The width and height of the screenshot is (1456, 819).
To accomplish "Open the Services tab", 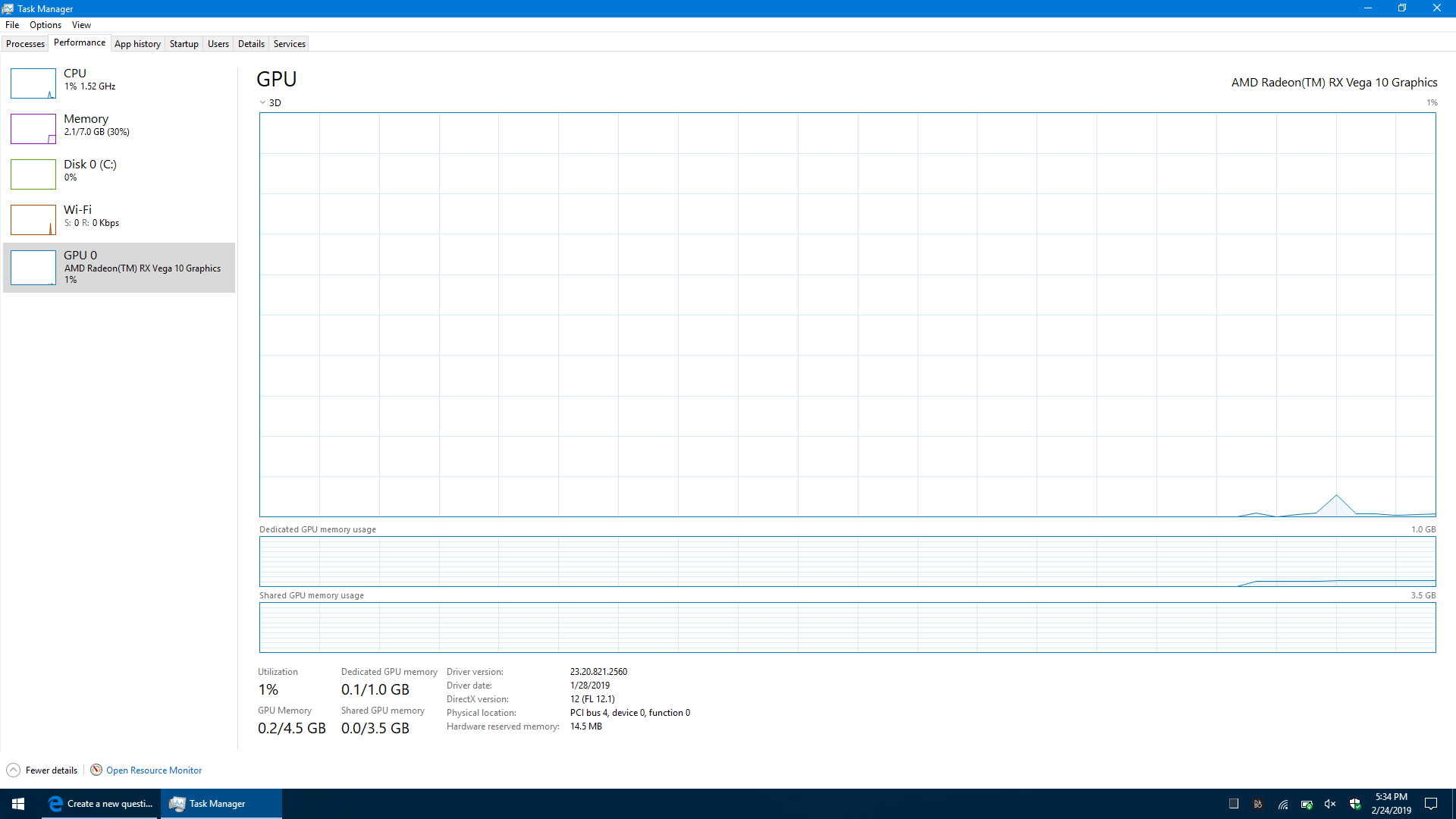I will point(290,44).
